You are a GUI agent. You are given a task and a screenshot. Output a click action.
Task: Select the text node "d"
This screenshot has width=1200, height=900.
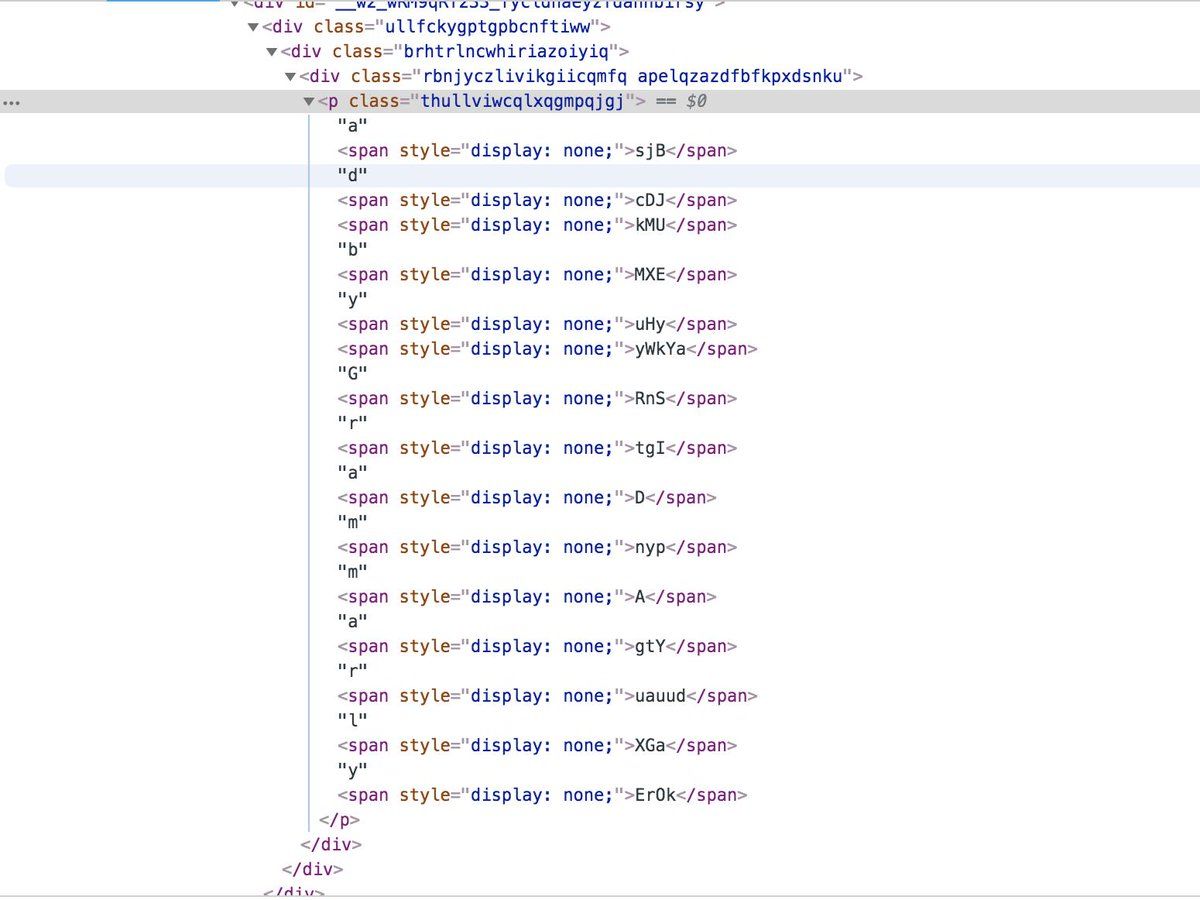(x=353, y=176)
